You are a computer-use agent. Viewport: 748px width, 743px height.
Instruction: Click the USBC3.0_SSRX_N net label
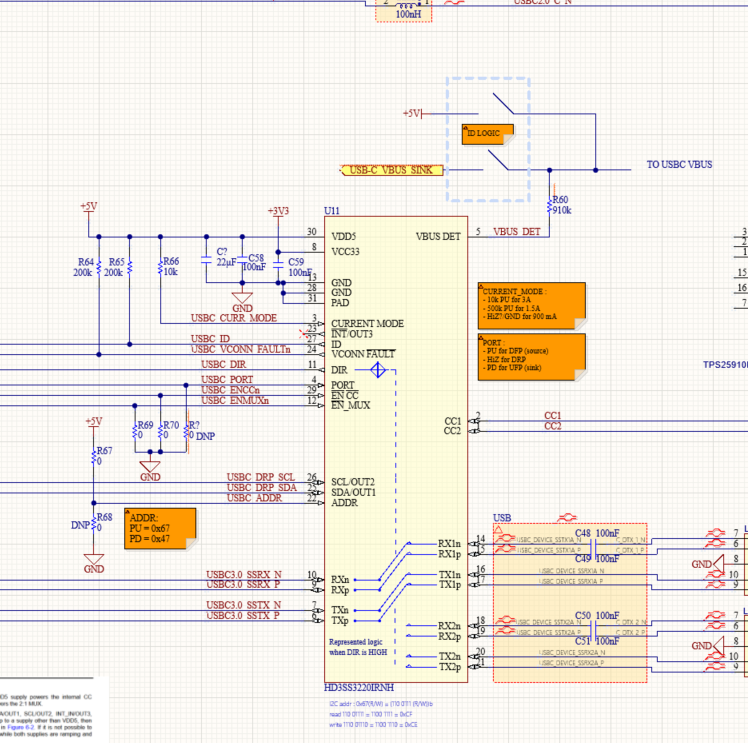tap(244, 575)
